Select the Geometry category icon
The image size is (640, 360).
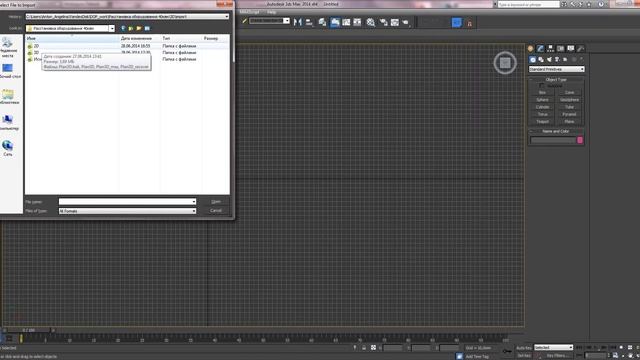(x=533, y=60)
